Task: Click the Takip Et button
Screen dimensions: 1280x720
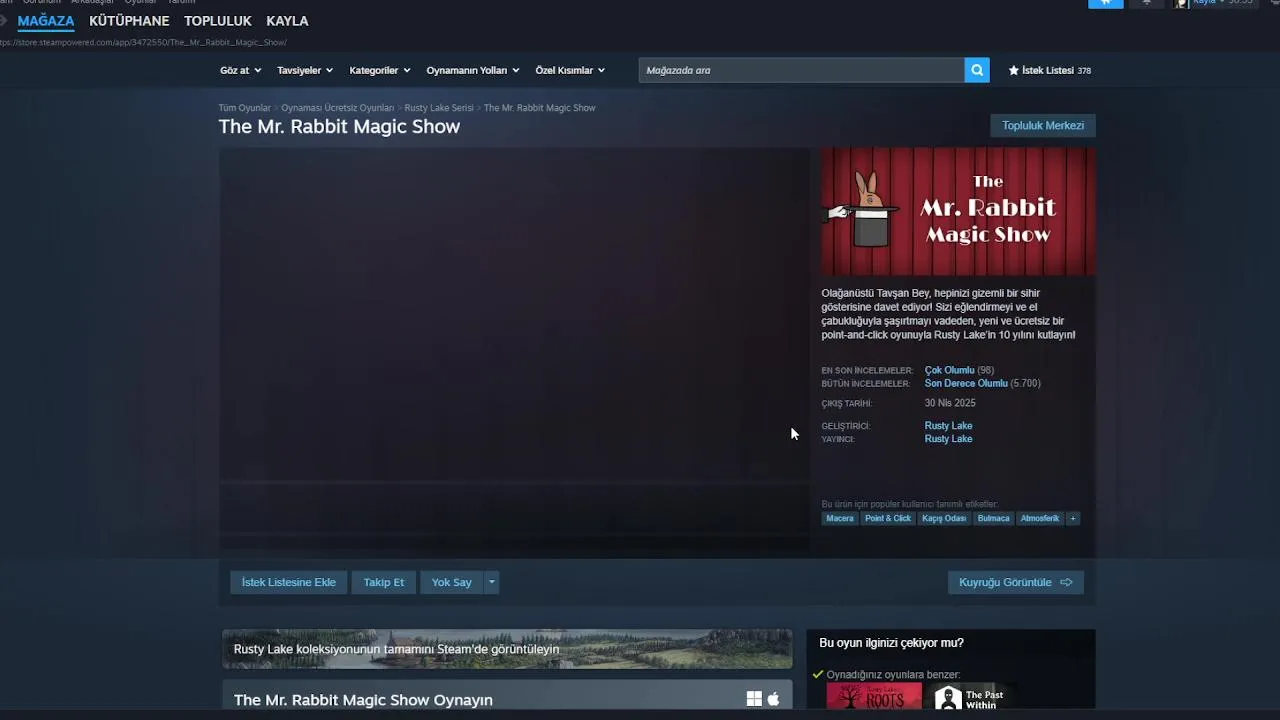Action: point(384,582)
